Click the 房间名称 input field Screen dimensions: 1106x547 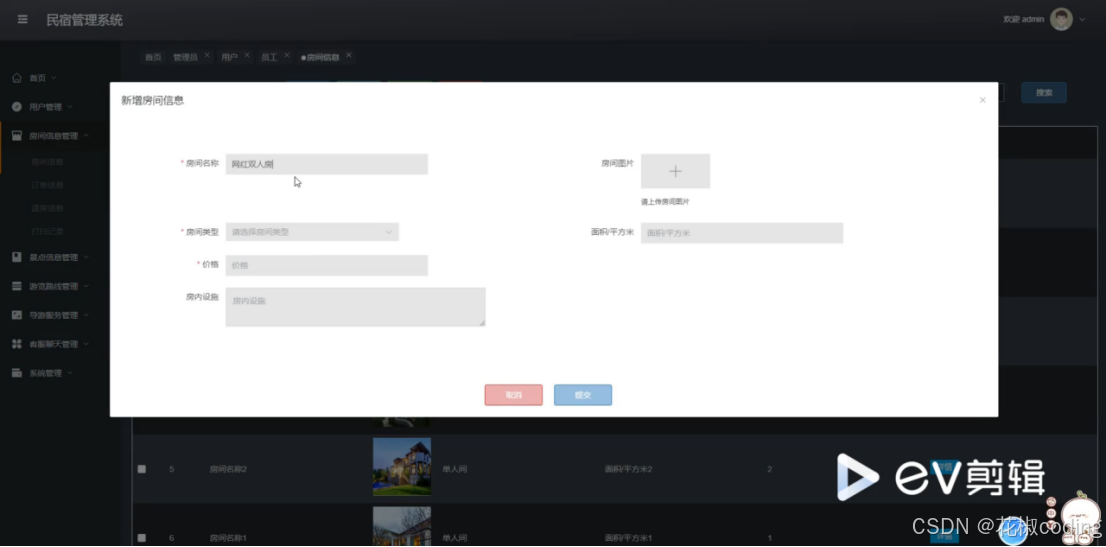(327, 164)
